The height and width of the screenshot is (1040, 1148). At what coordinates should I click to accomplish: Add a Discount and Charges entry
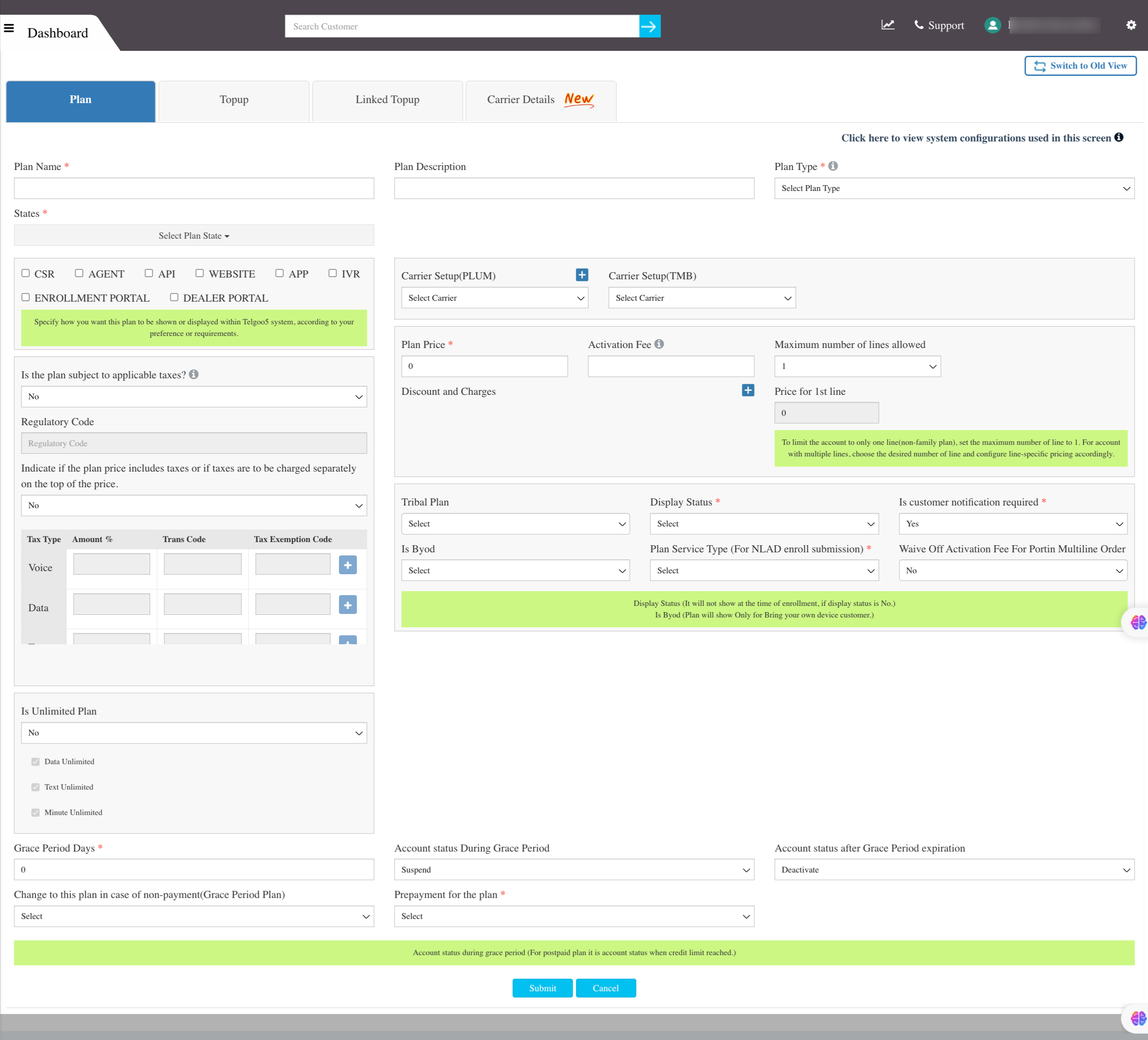(x=748, y=390)
